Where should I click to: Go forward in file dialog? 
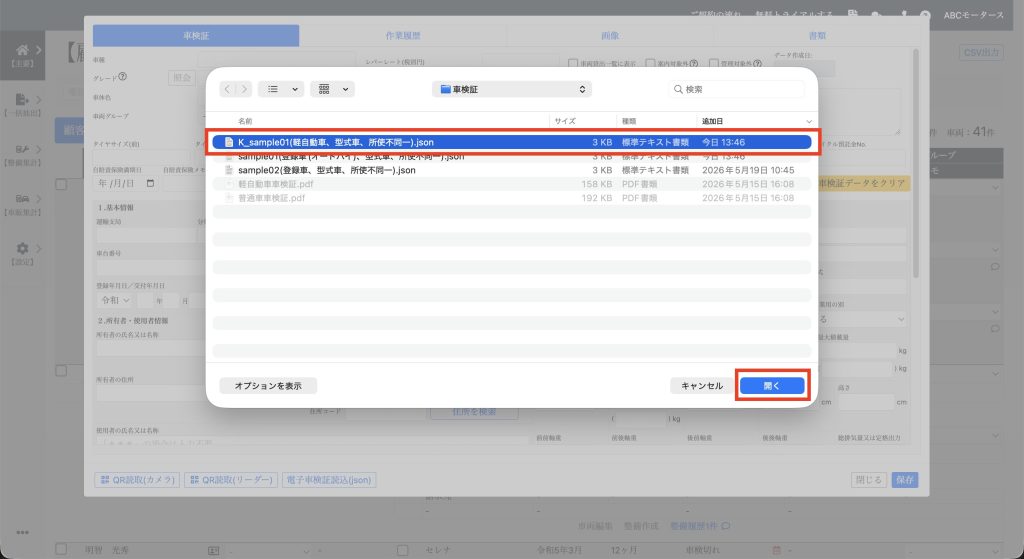coord(244,89)
